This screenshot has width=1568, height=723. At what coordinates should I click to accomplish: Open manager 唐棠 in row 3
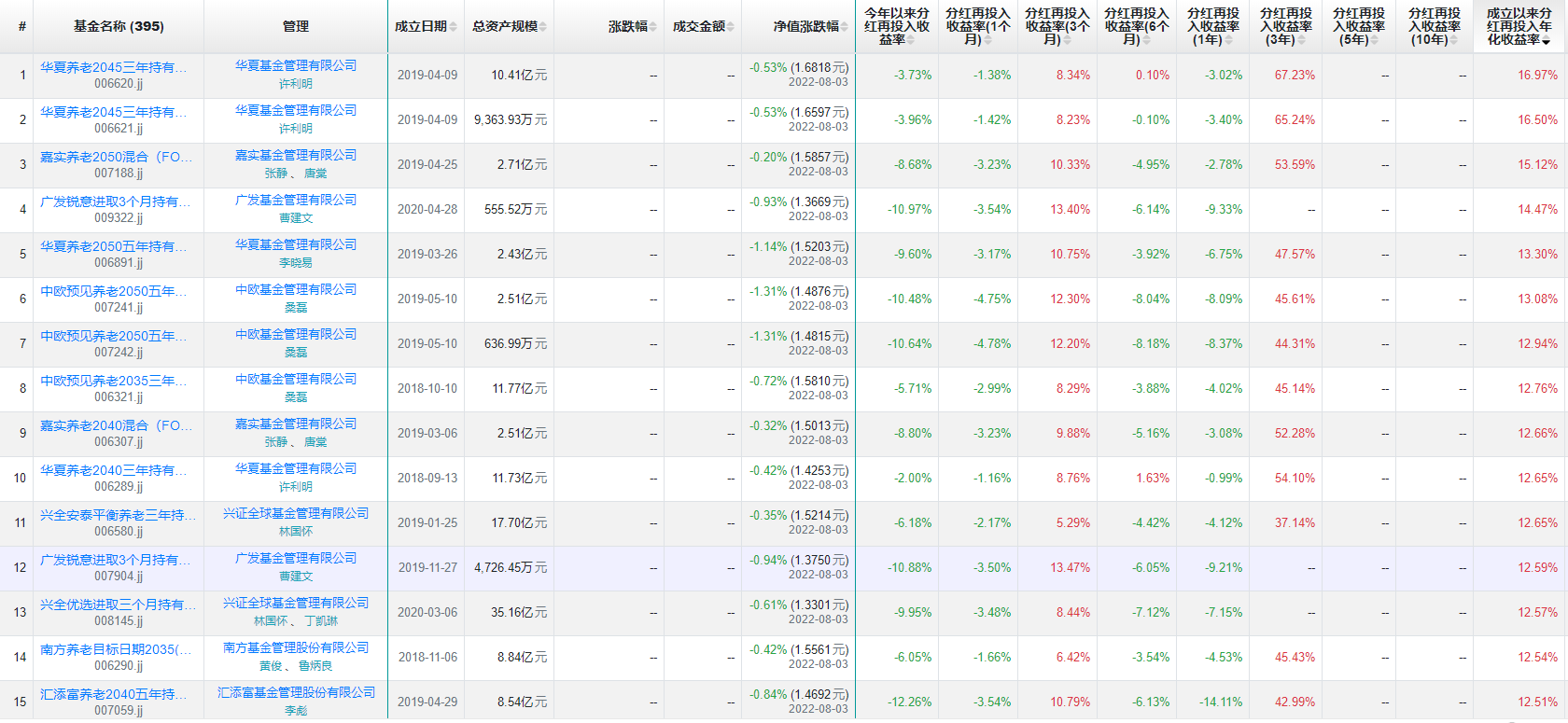[315, 174]
